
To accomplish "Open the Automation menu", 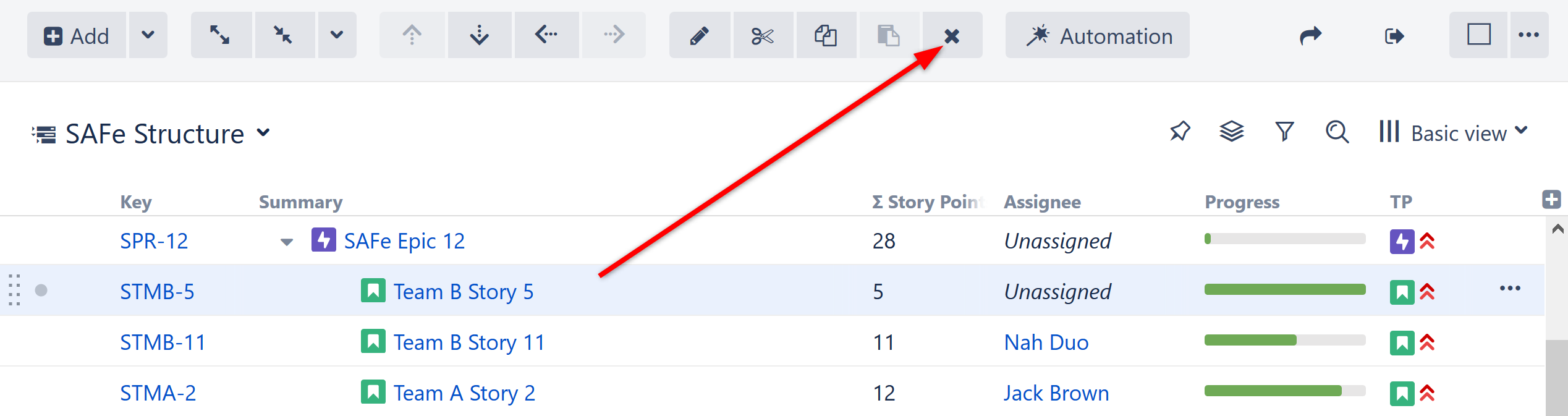I will [x=1097, y=36].
